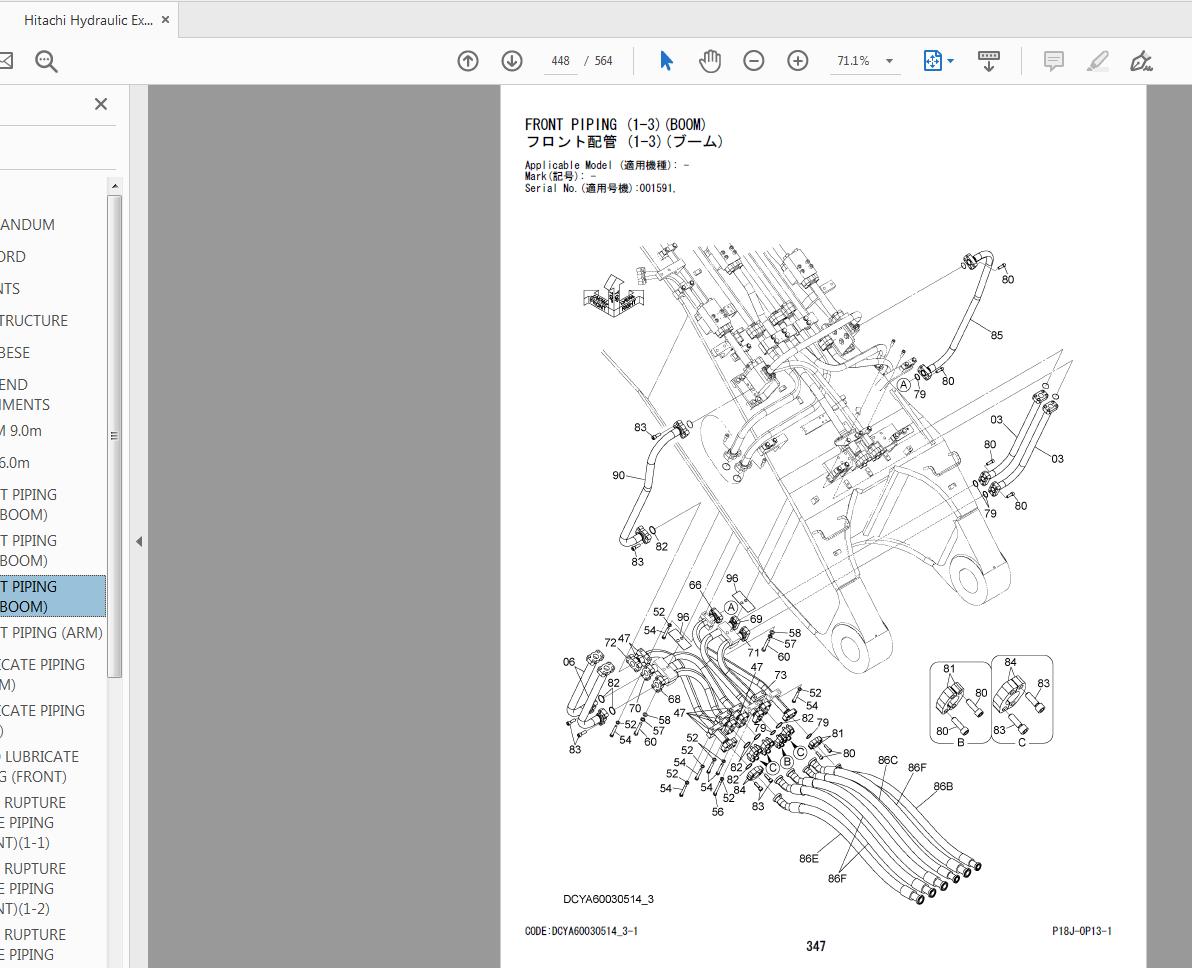Go to next page with down arrow
The height and width of the screenshot is (968, 1192).
pyautogui.click(x=512, y=61)
